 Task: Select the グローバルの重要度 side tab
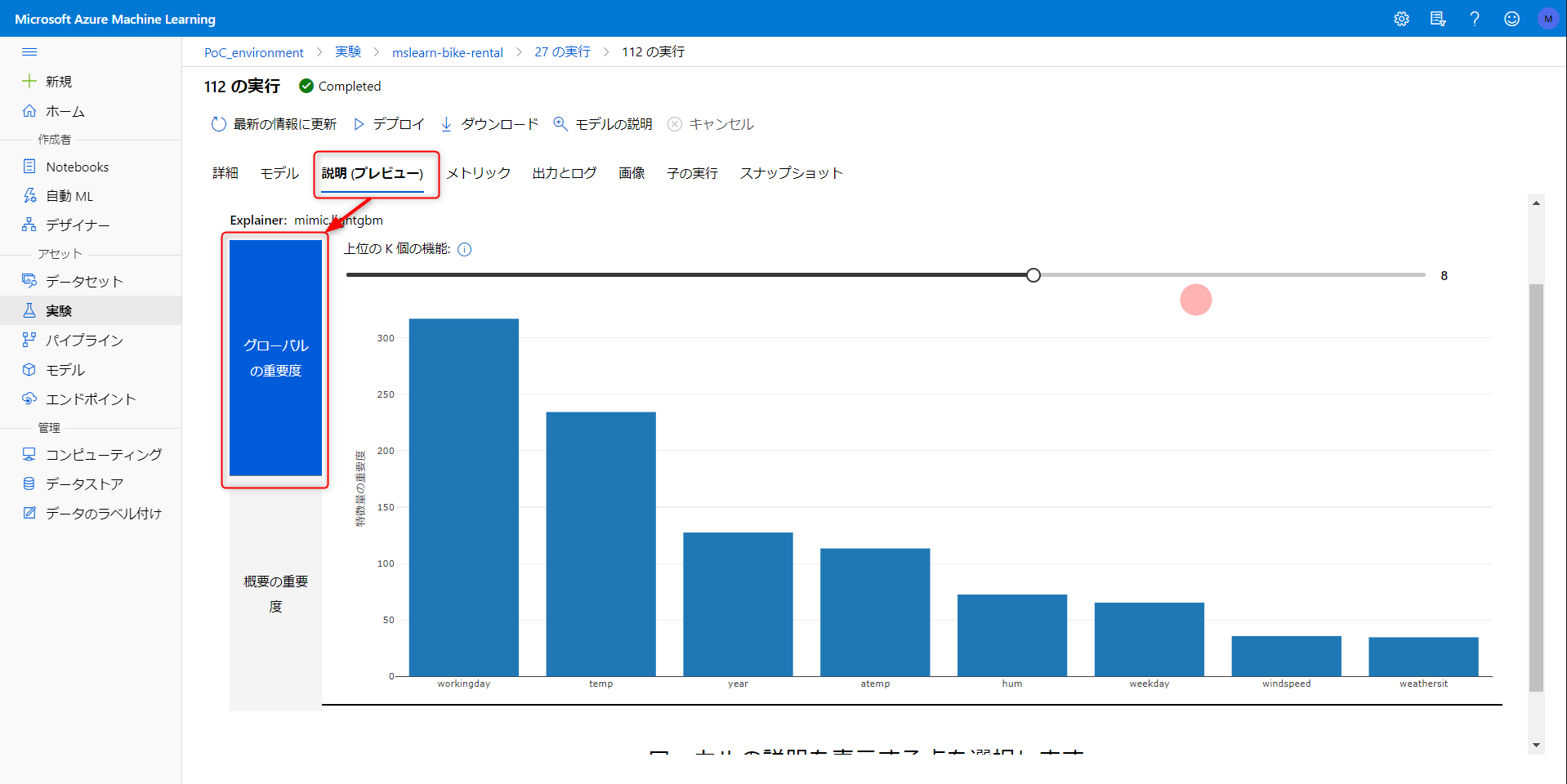(275, 358)
